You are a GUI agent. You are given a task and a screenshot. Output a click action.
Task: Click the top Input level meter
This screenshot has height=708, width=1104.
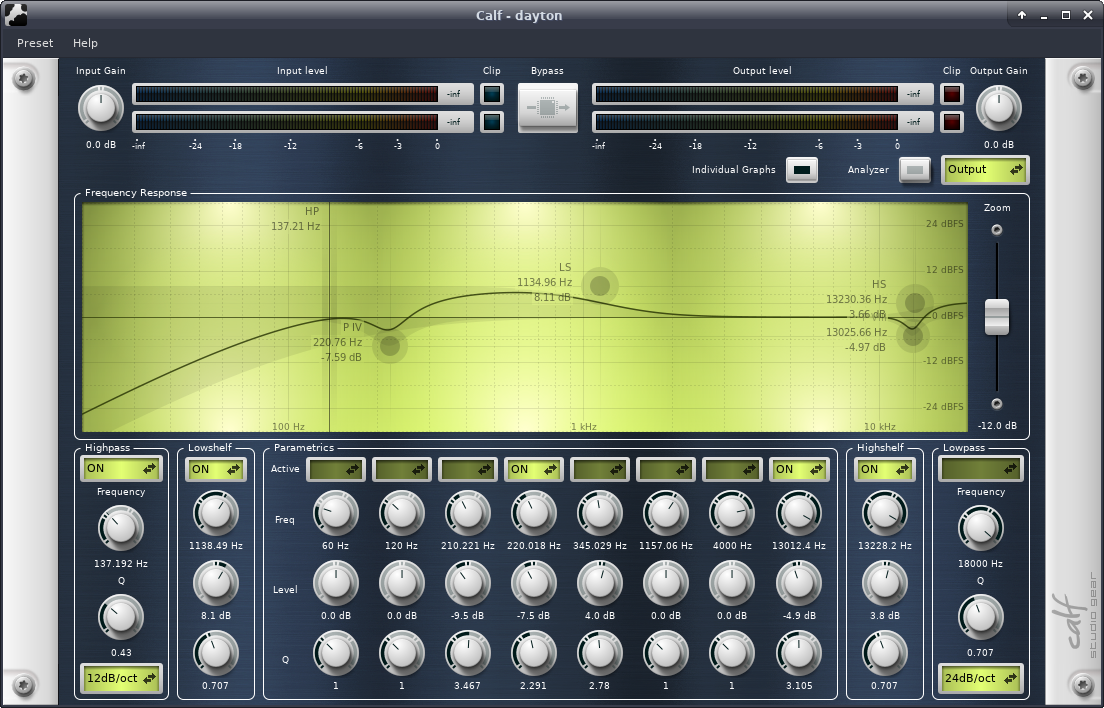pyautogui.click(x=303, y=94)
